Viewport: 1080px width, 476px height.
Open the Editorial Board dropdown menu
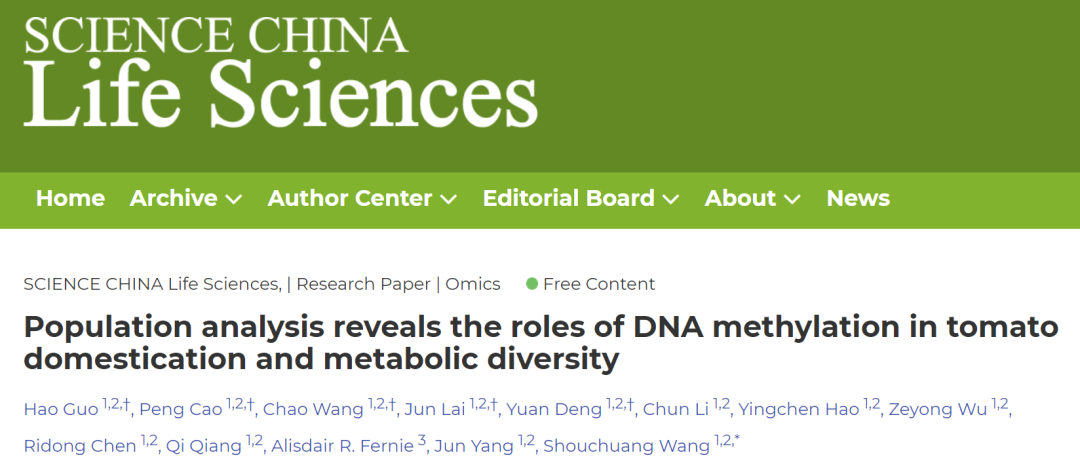click(581, 198)
